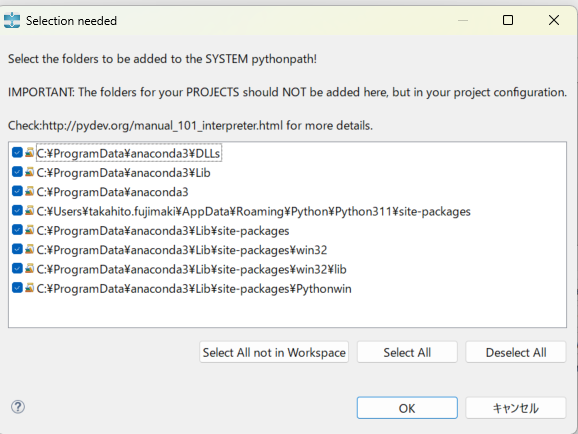
Task: Click the PyDev dialog icon in title bar
Action: [12, 20]
